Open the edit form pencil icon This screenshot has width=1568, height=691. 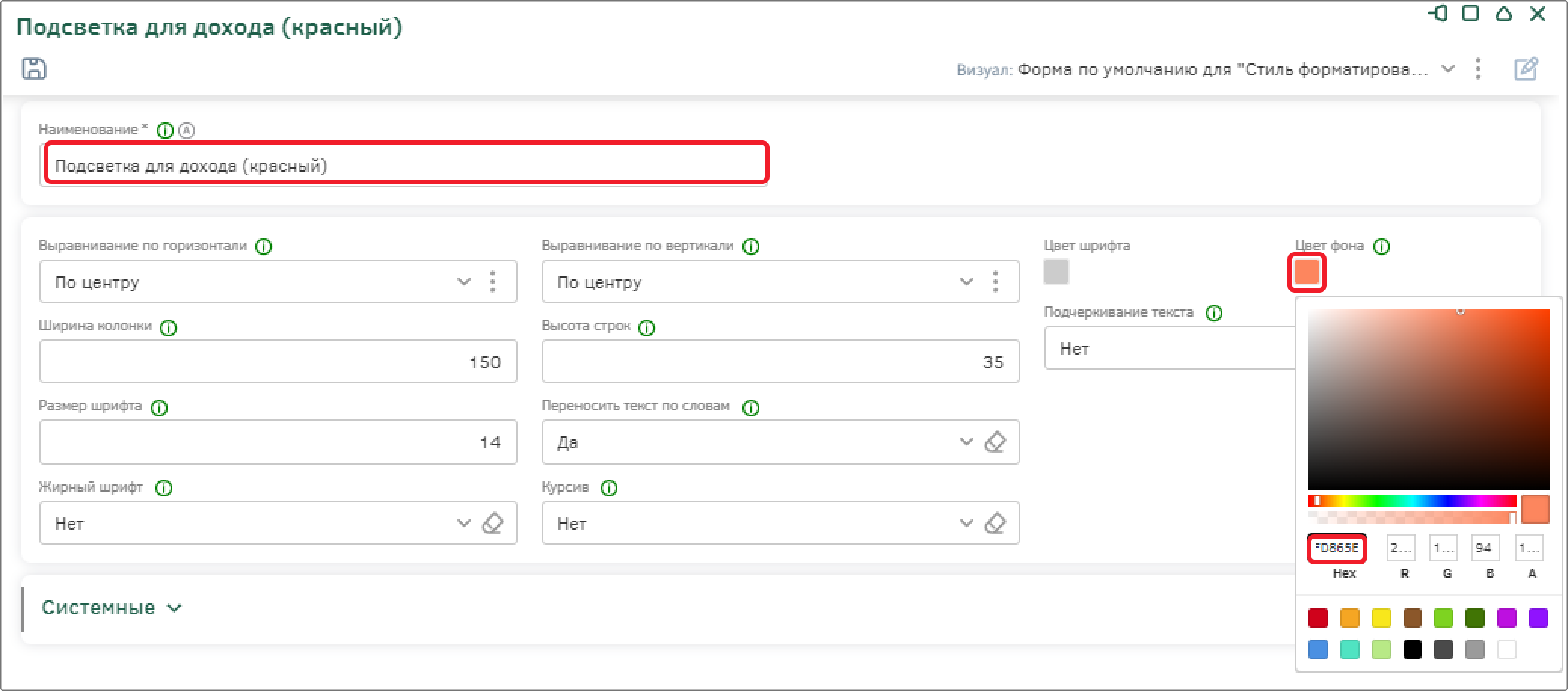(1526, 69)
